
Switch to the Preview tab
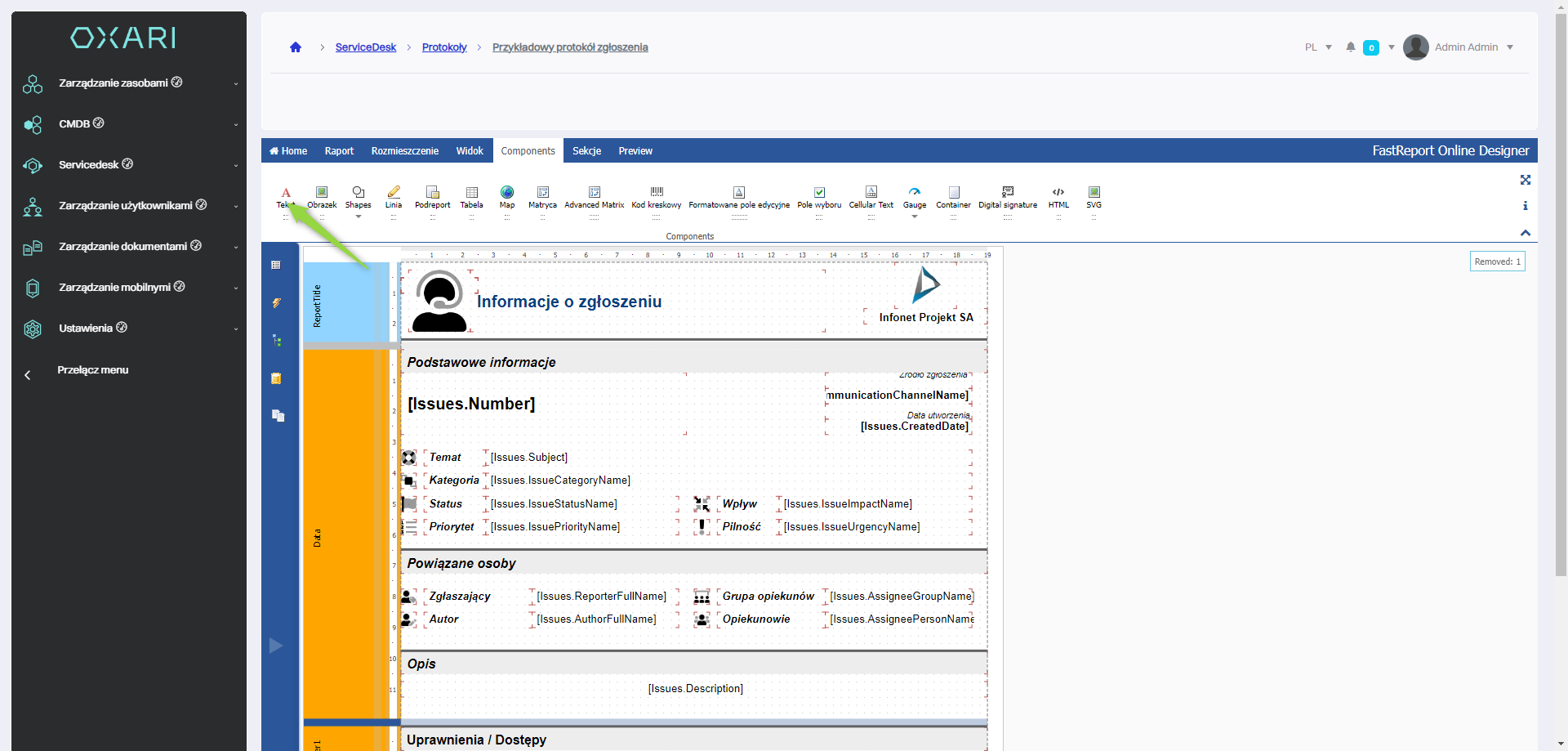(x=635, y=151)
